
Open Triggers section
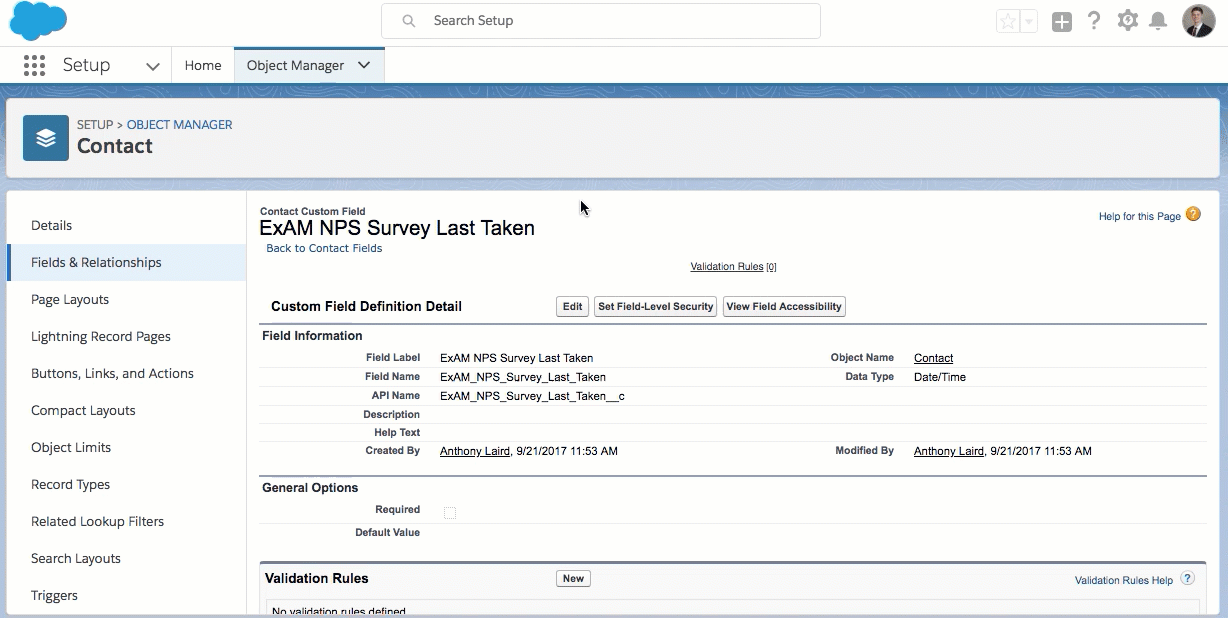[126, 595]
